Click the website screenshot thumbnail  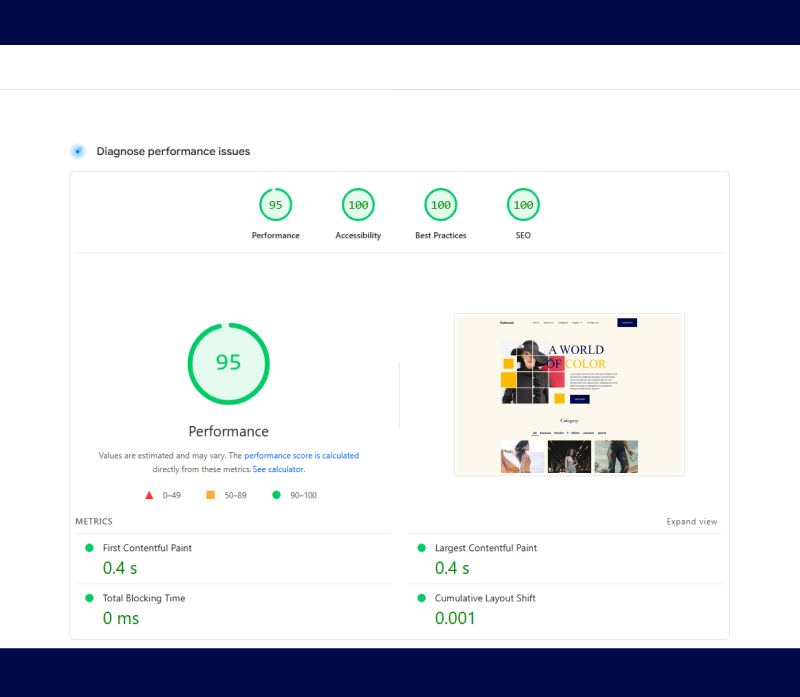(569, 394)
